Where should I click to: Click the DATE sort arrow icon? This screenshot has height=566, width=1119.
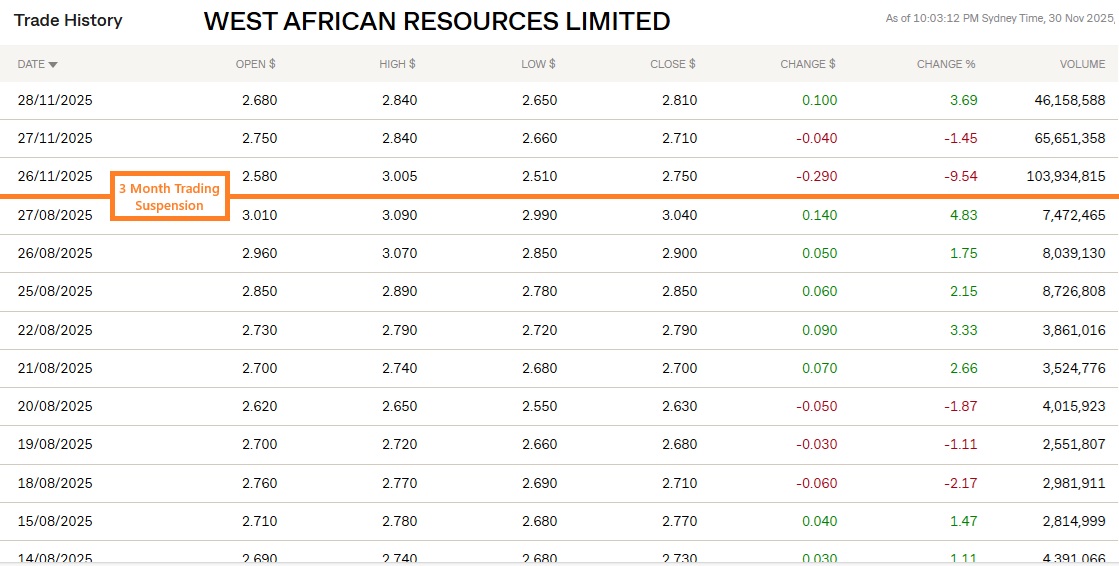(x=53, y=65)
